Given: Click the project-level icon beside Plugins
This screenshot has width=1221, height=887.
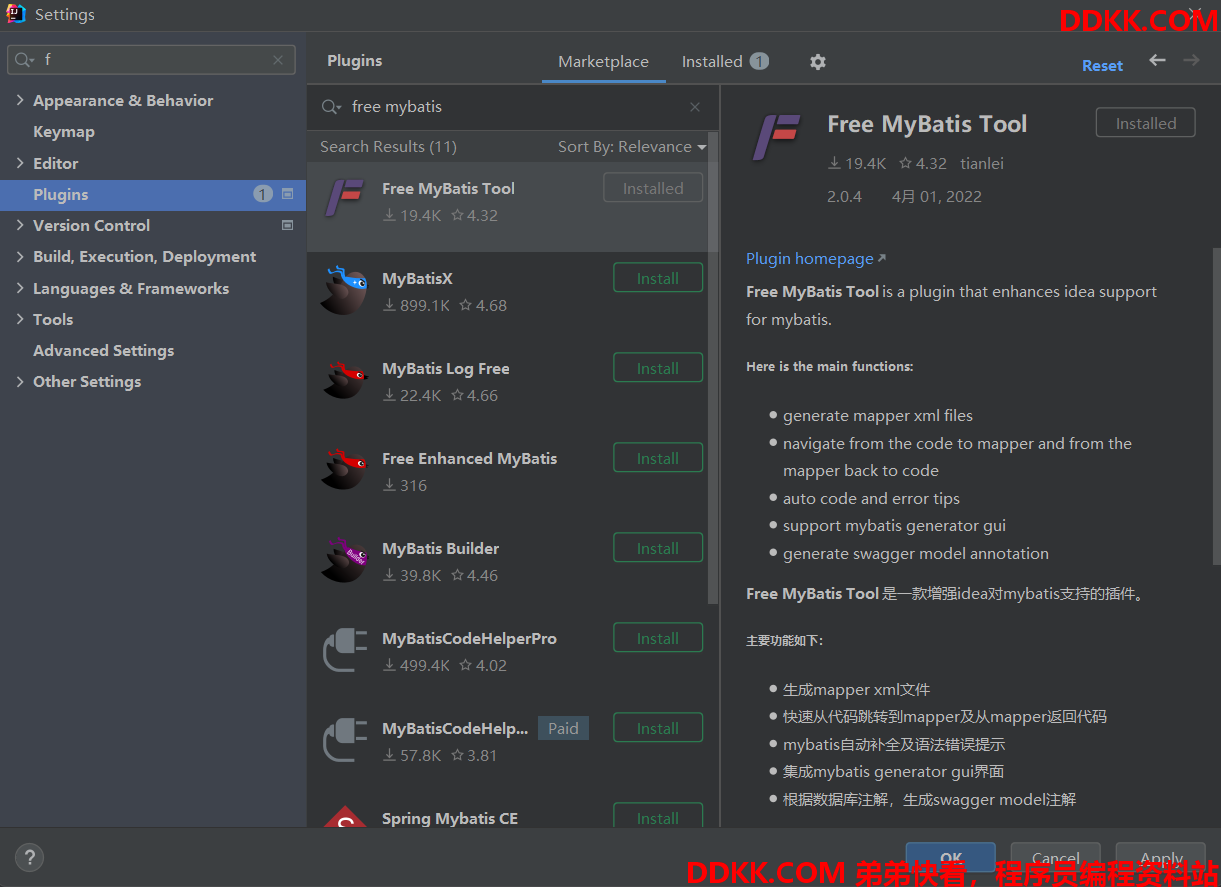Looking at the screenshot, I should tap(288, 194).
